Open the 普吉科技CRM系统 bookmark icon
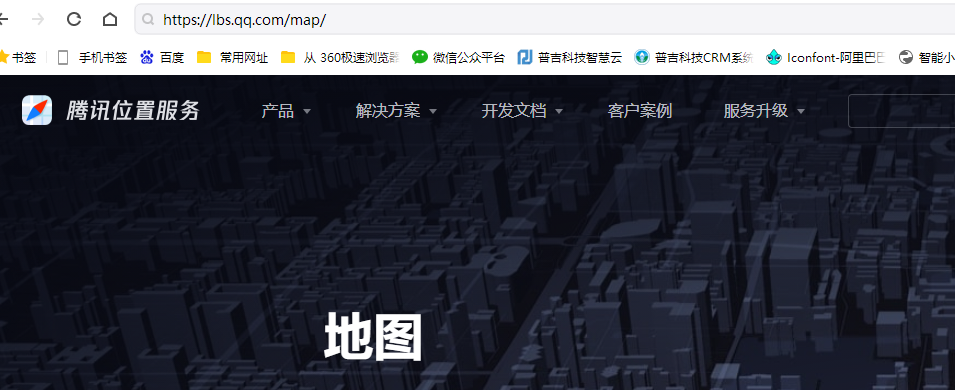This screenshot has height=390, width=955. click(641, 57)
